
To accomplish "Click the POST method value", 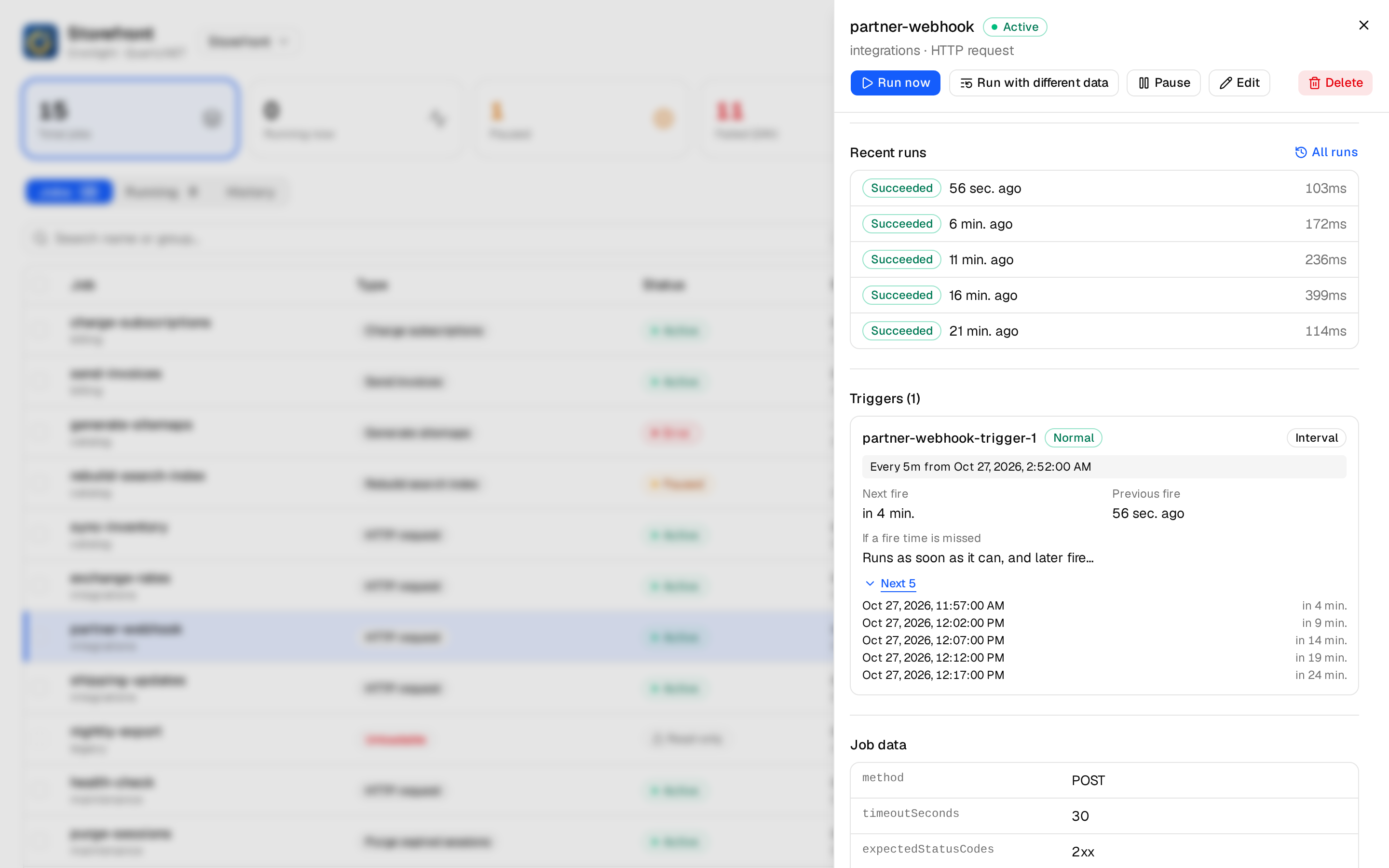I will tap(1088, 781).
